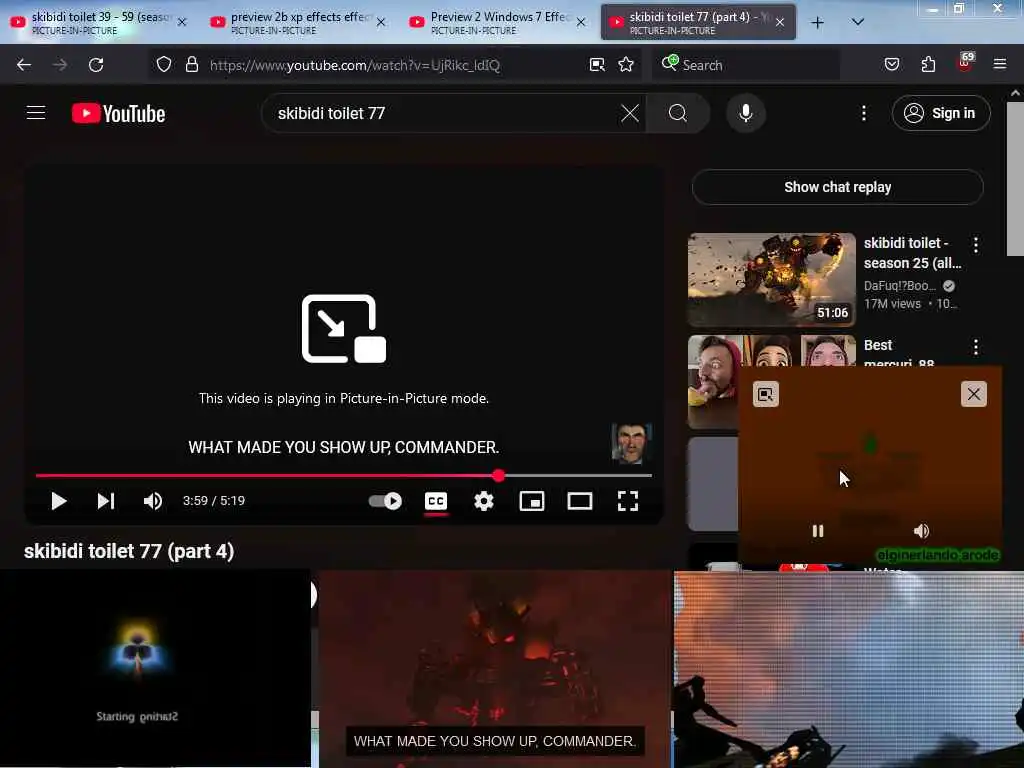
Task: Skip to the next video
Action: pyautogui.click(x=106, y=501)
